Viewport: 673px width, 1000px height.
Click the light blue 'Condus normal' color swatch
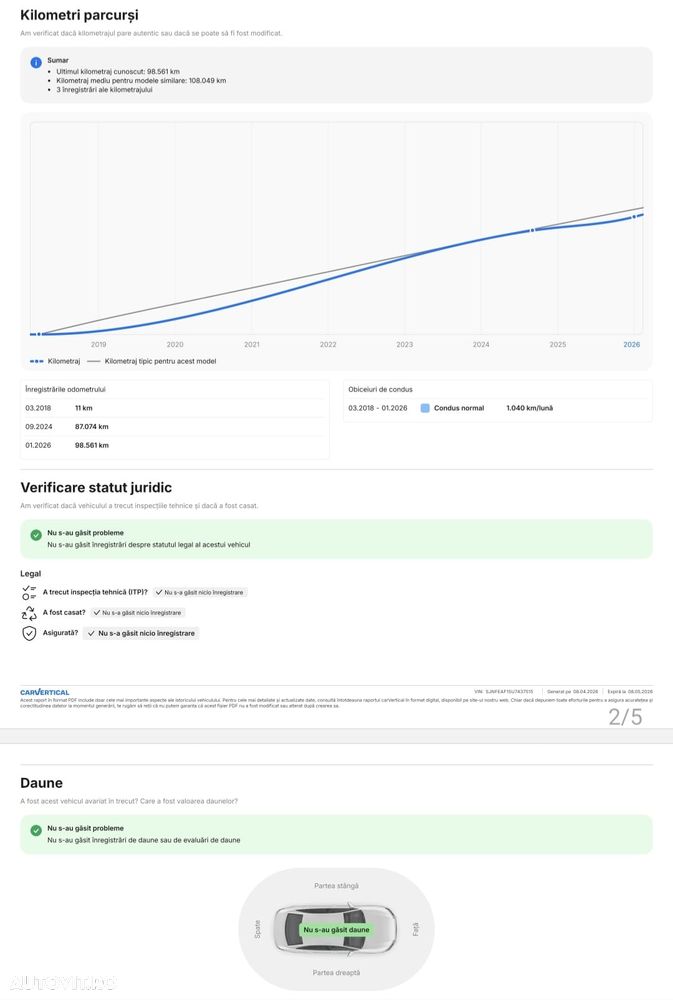coord(425,408)
